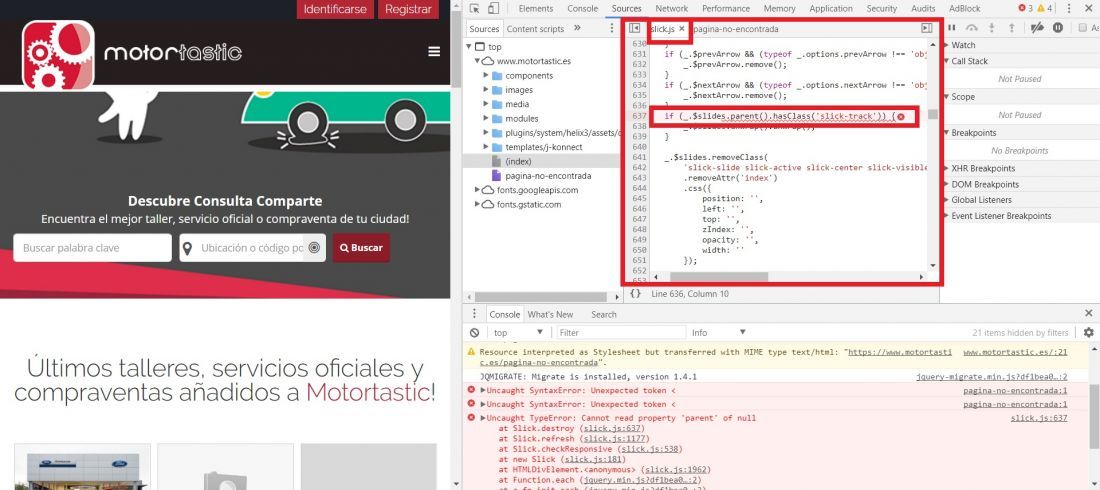Open pagina-no-encontrada file in navigator tree
This screenshot has height=490, width=1100.
pos(548,176)
